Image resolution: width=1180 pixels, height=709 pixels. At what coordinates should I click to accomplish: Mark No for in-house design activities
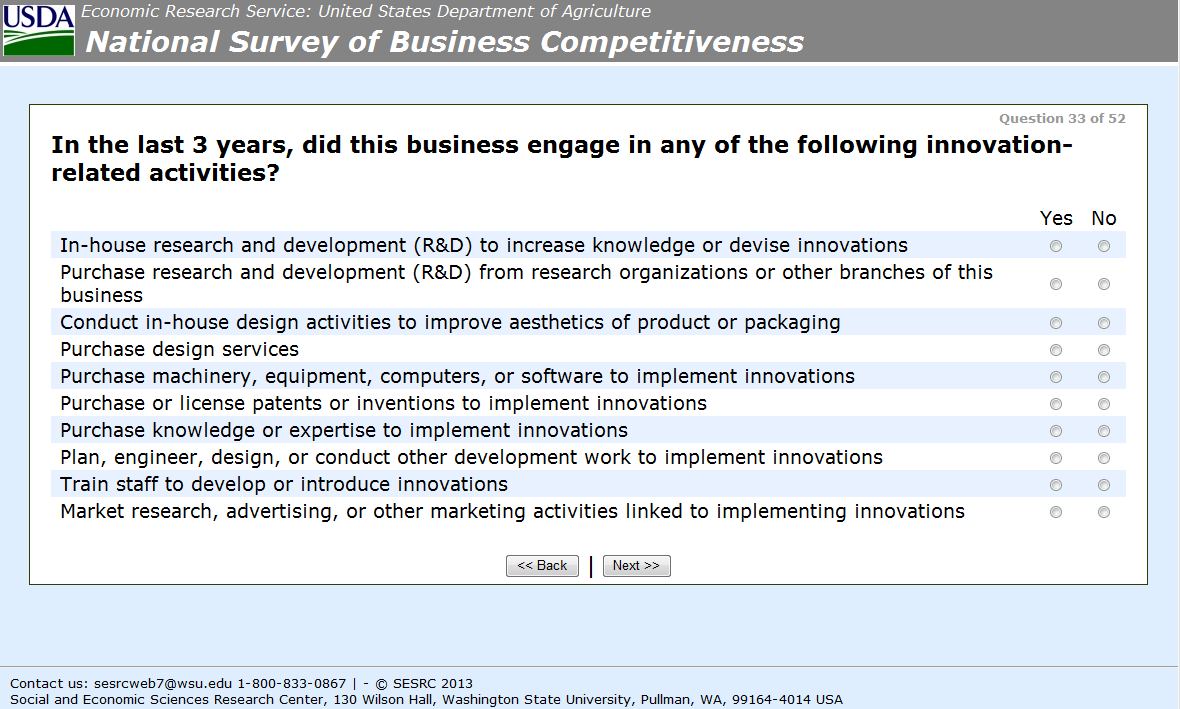[x=1104, y=323]
